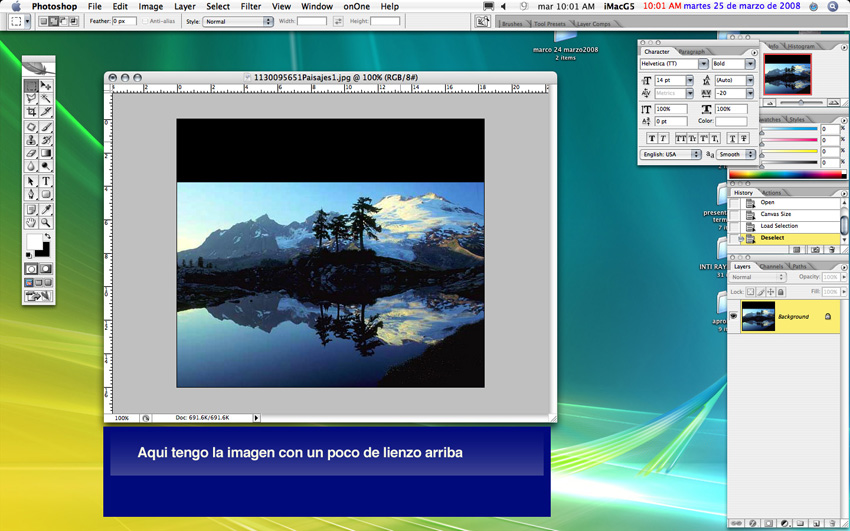Switch to the Channels tab
The width and height of the screenshot is (850, 531).
[771, 267]
